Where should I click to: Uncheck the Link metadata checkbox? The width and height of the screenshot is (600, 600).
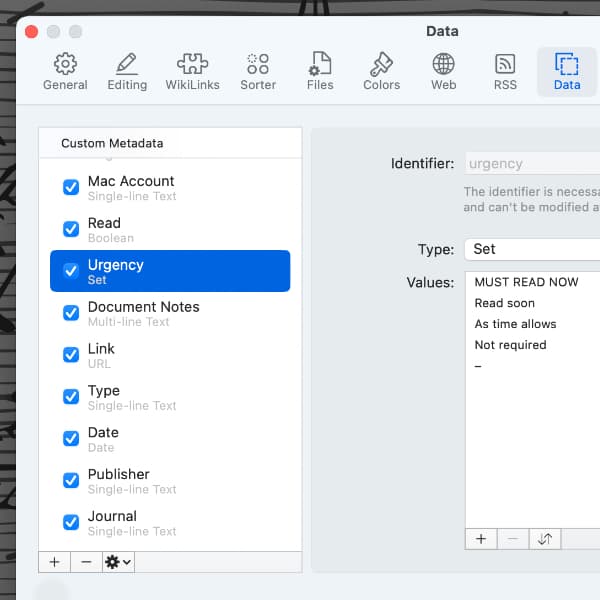point(71,354)
